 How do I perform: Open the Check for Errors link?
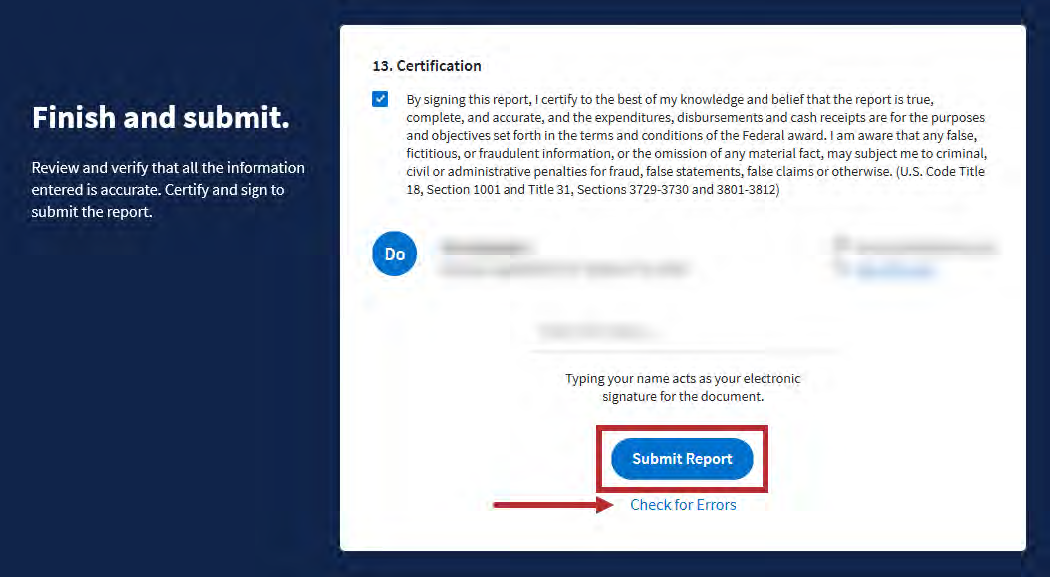point(683,505)
